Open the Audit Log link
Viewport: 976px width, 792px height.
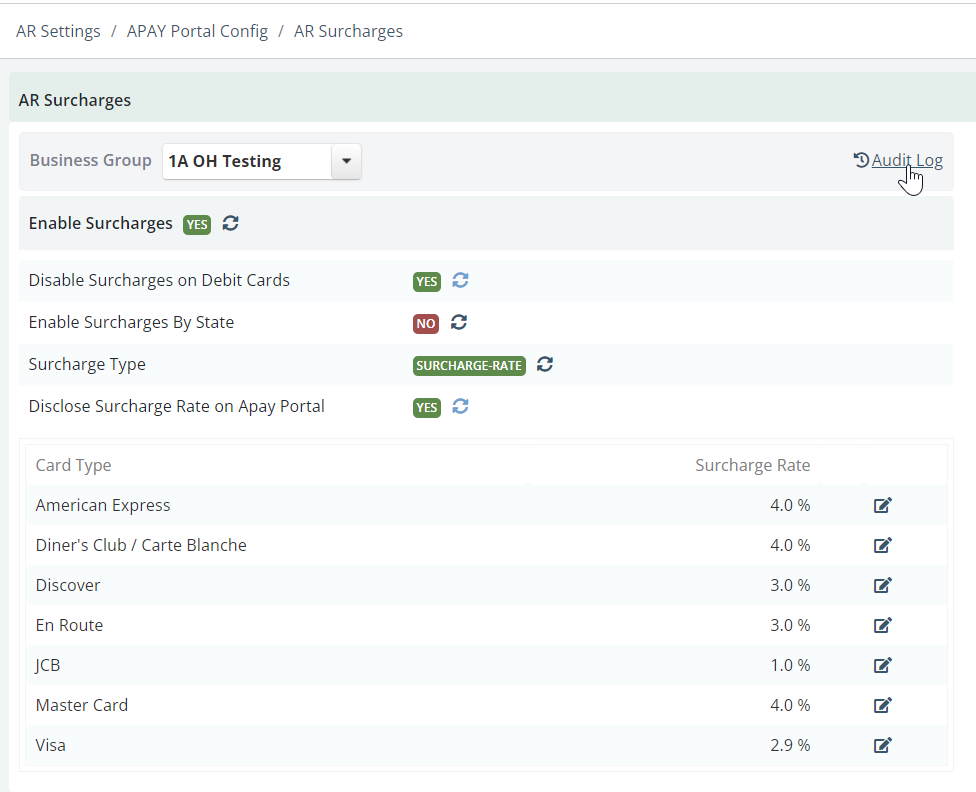(907, 160)
